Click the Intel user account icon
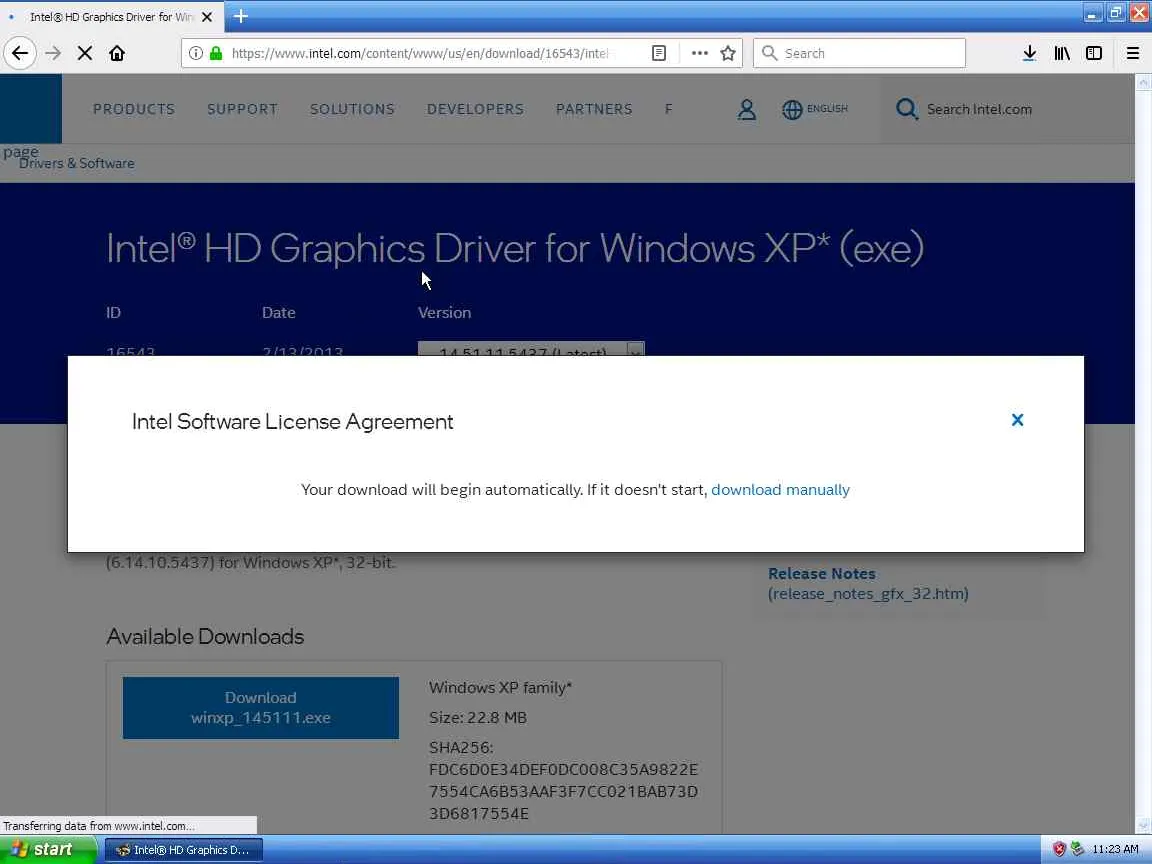Image resolution: width=1152 pixels, height=864 pixels. point(746,109)
